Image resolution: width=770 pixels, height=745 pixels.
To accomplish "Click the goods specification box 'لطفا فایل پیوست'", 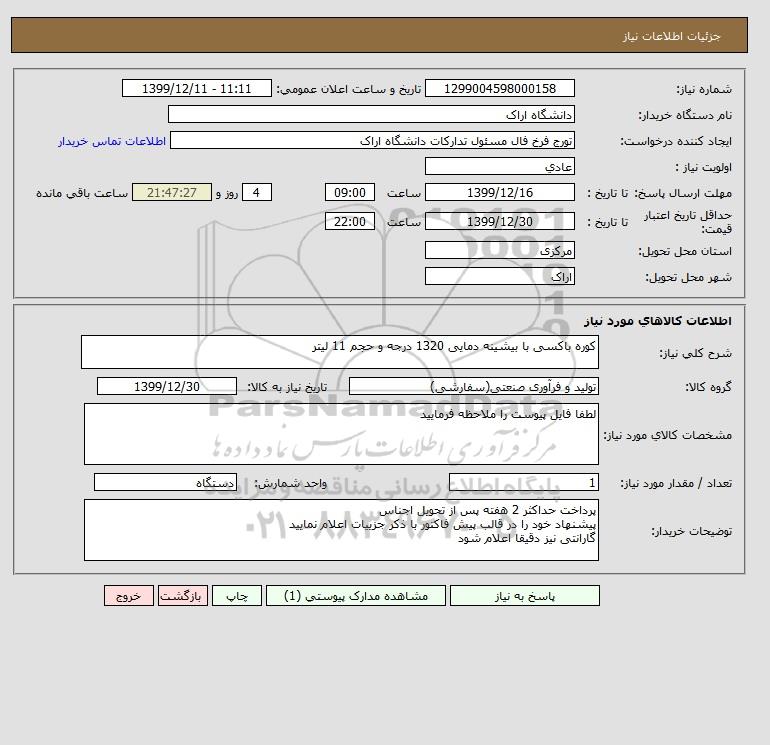I will pos(341,434).
